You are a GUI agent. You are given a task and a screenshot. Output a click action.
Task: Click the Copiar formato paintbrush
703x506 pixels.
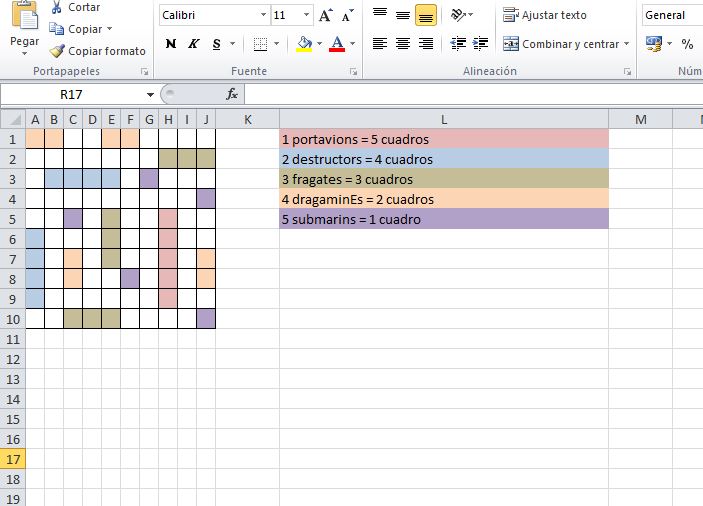tap(58, 51)
